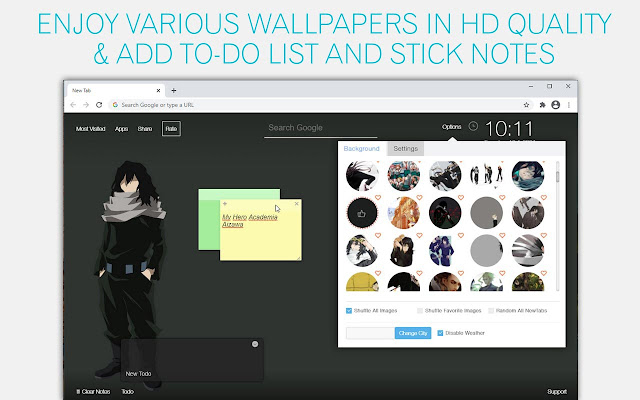
Task: Select the orange sunset wallpaper thumbnail
Action: (403, 213)
